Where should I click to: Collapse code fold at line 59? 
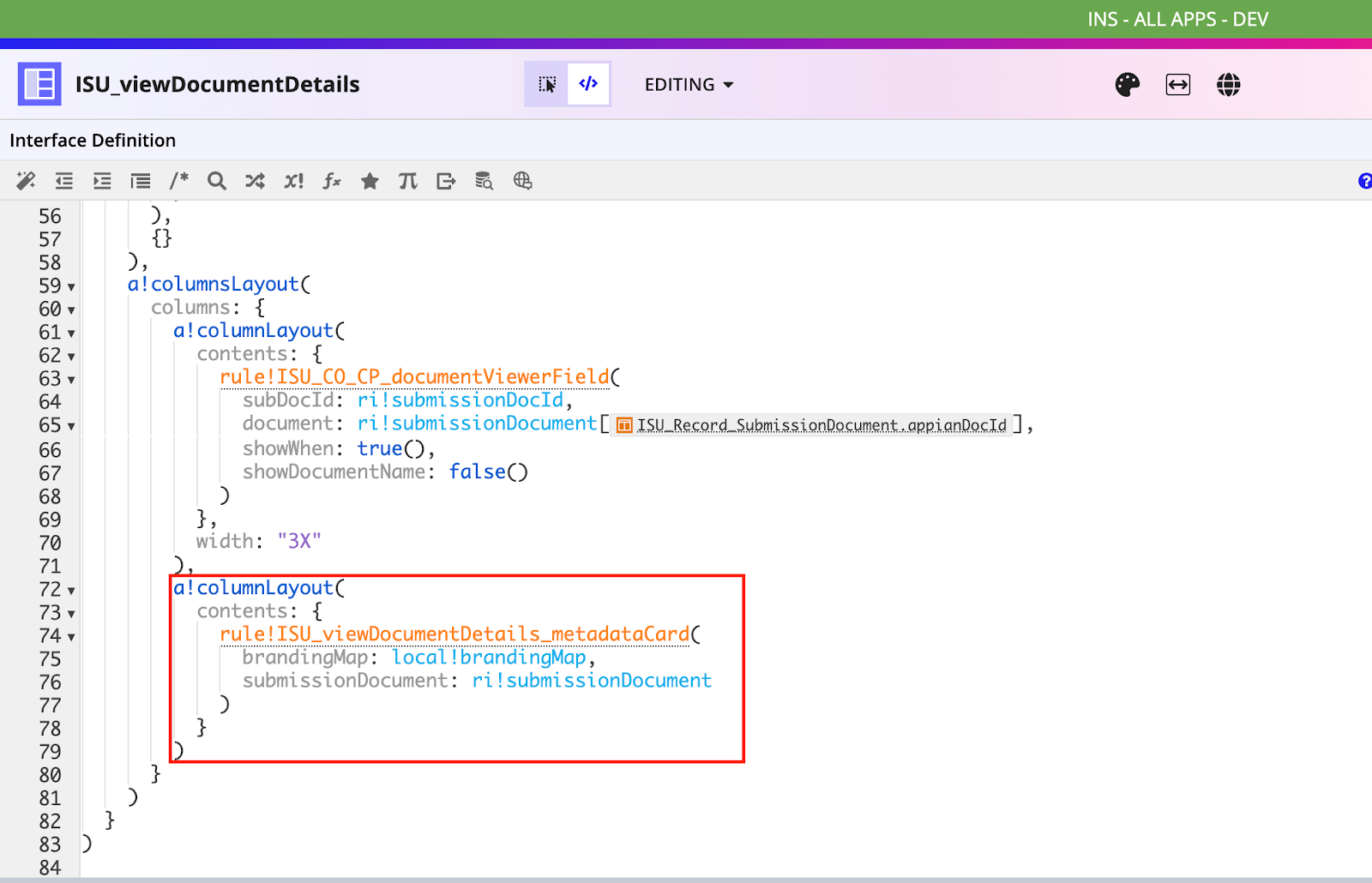71,287
